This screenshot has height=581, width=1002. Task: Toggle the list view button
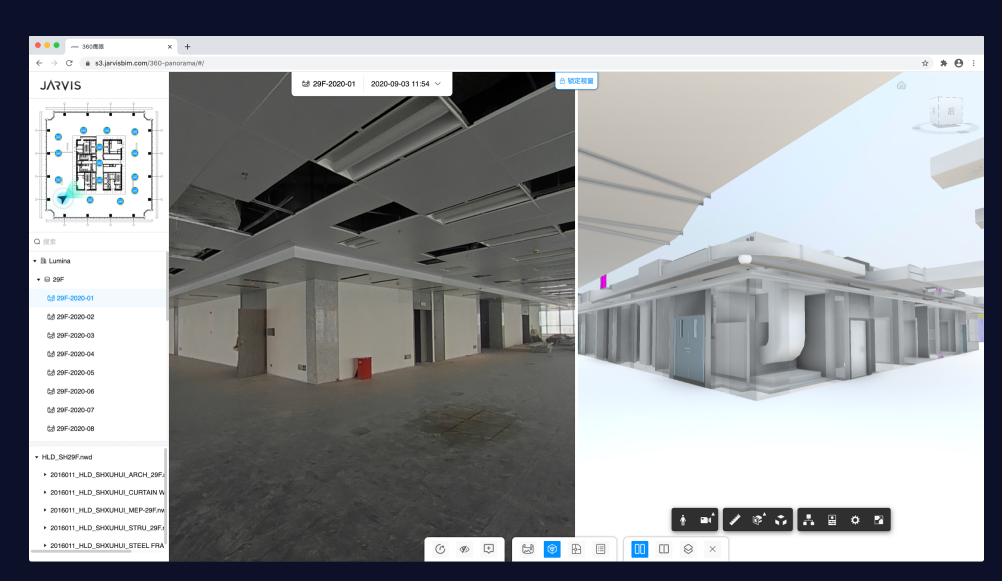pos(601,549)
